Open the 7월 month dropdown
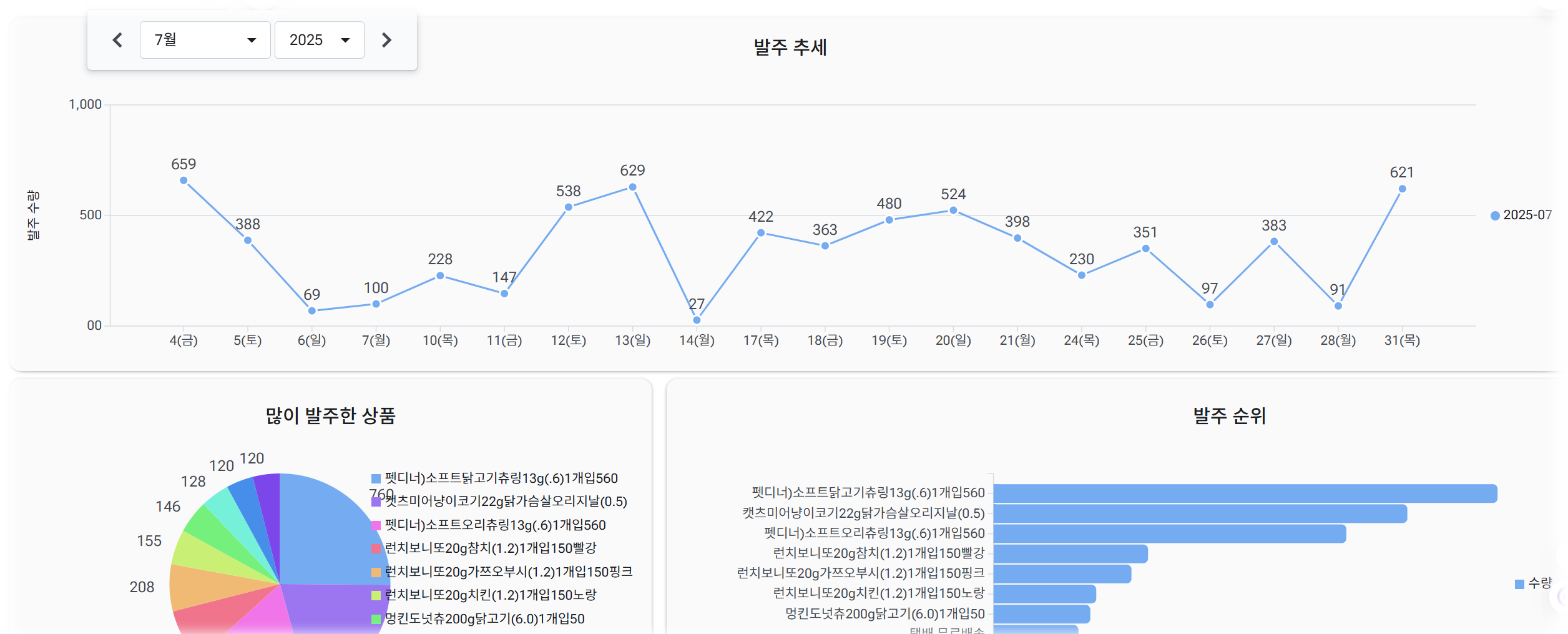This screenshot has width=1568, height=634. 205,40
